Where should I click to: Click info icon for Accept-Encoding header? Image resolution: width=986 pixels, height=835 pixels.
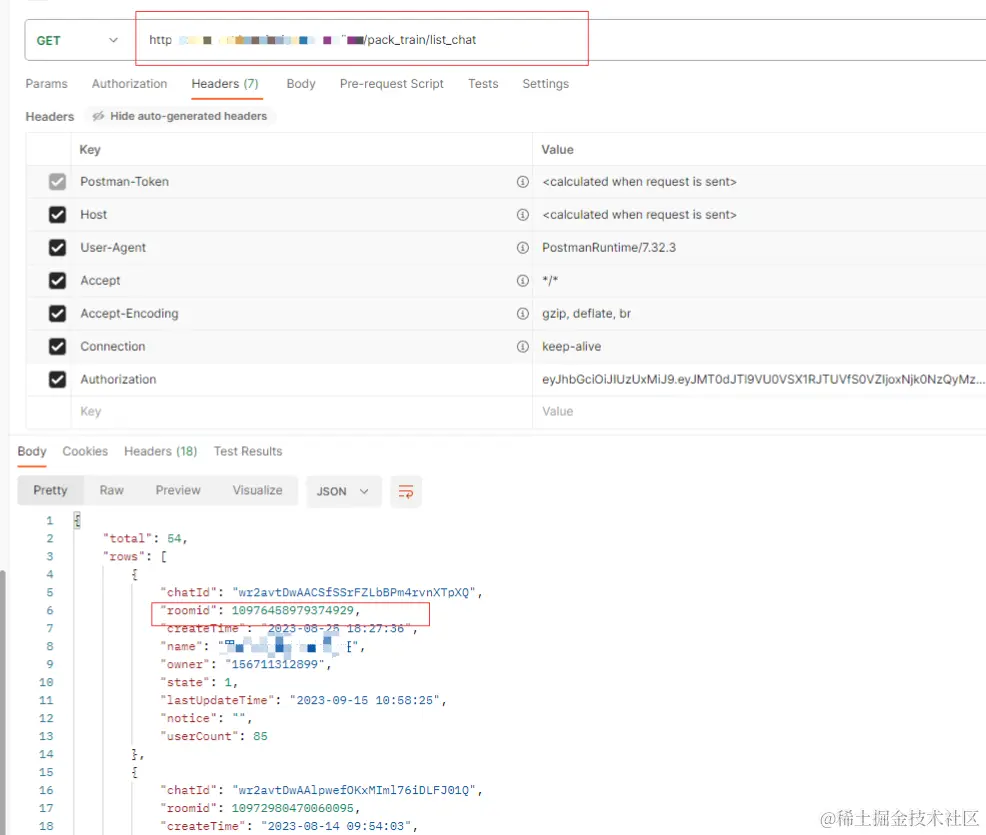click(x=523, y=313)
